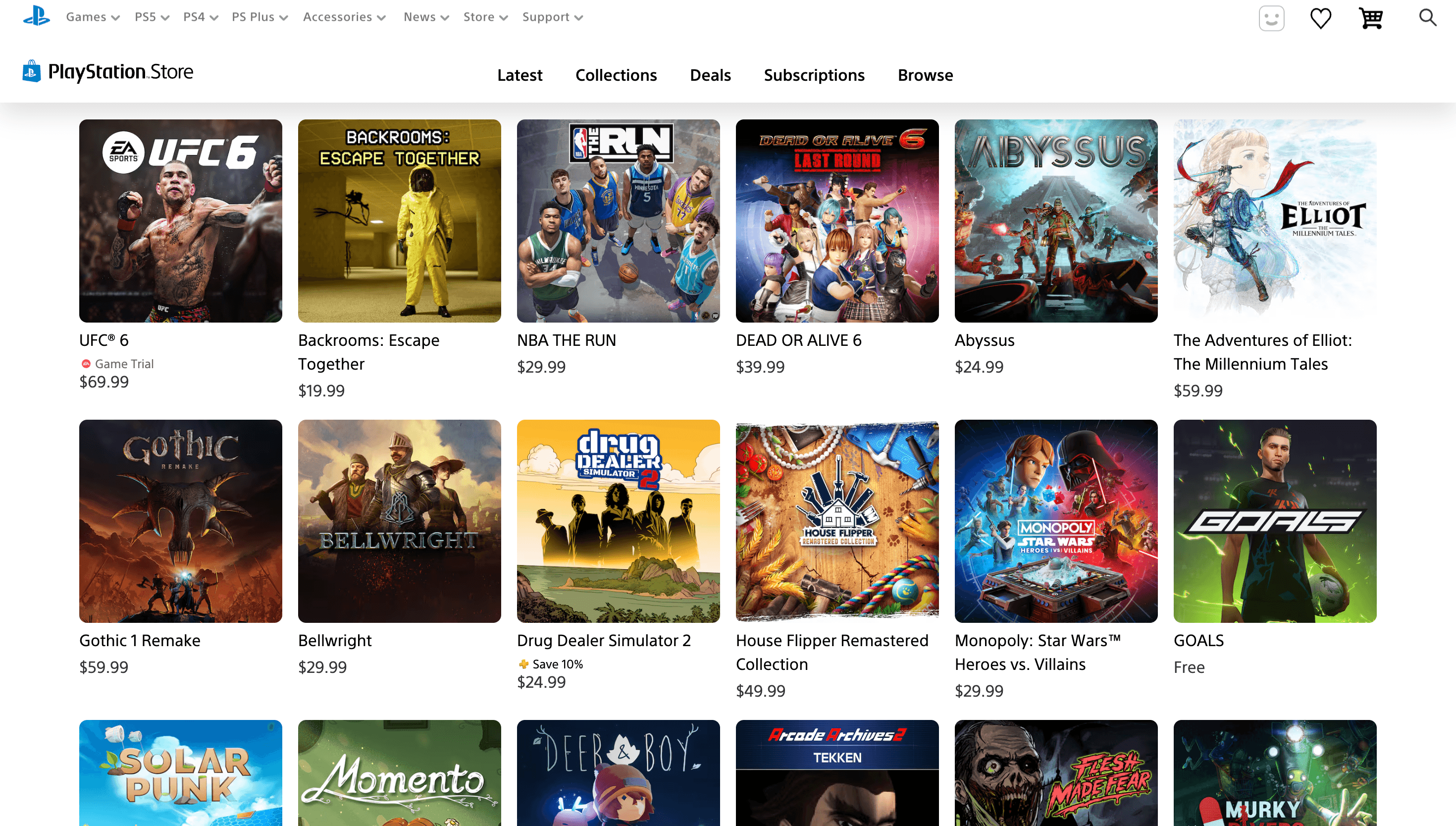The height and width of the screenshot is (826, 1456).
Task: Click the search magnifier icon
Action: pyautogui.click(x=1428, y=17)
